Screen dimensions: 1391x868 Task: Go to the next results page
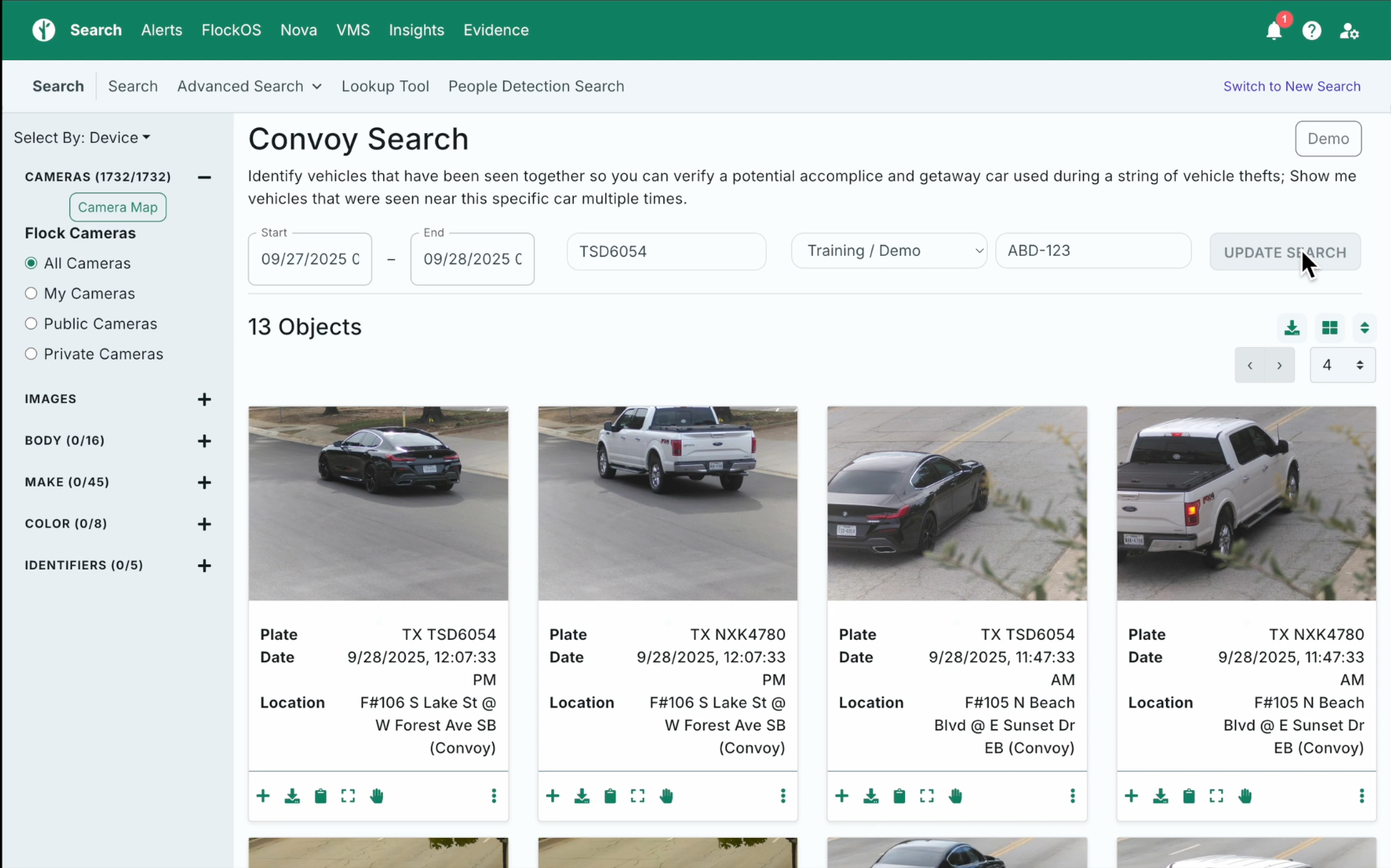pos(1279,365)
